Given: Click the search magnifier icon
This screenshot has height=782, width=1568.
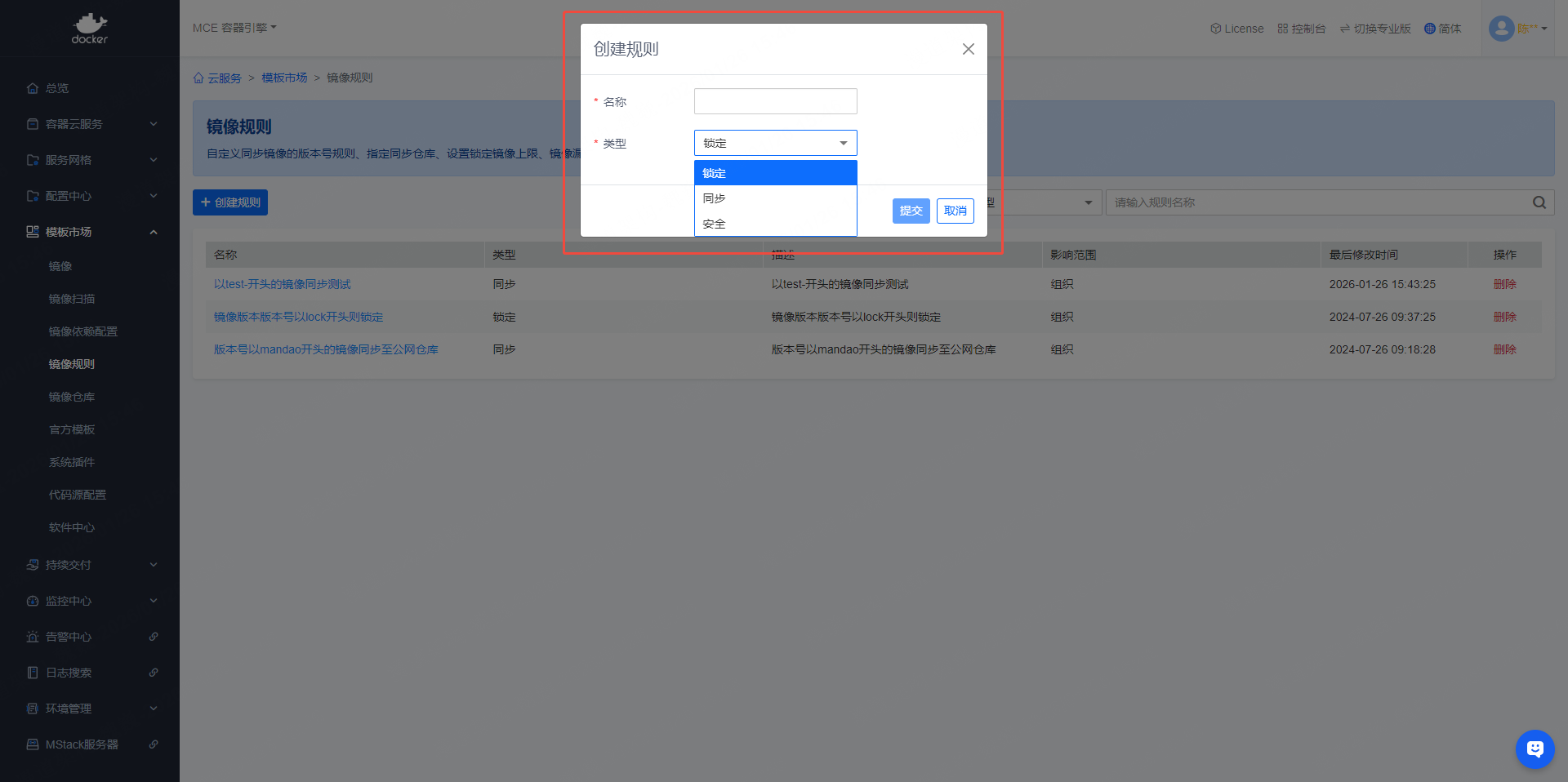Looking at the screenshot, I should click(x=1539, y=202).
